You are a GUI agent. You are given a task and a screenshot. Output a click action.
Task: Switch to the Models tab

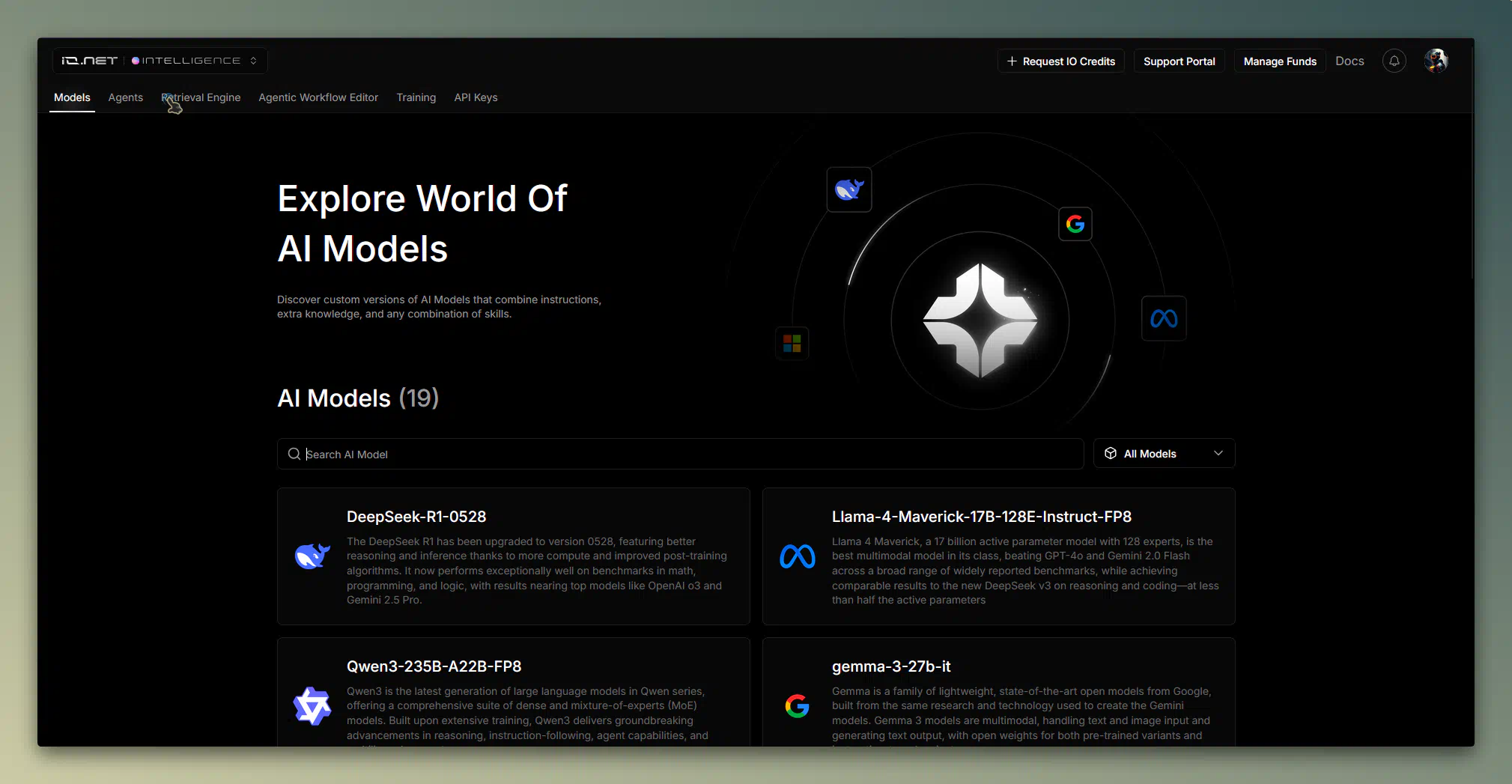pyautogui.click(x=72, y=97)
